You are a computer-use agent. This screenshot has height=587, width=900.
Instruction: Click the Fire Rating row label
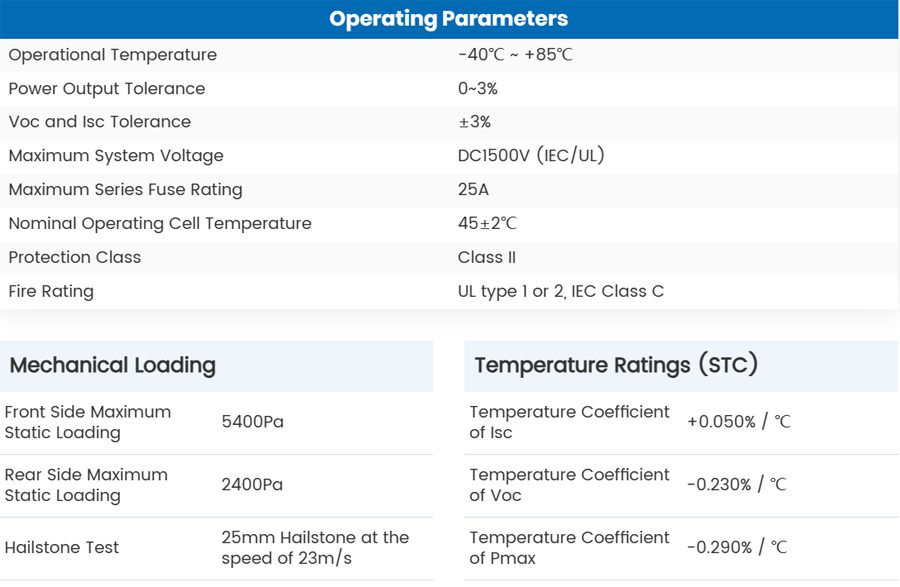point(51,292)
